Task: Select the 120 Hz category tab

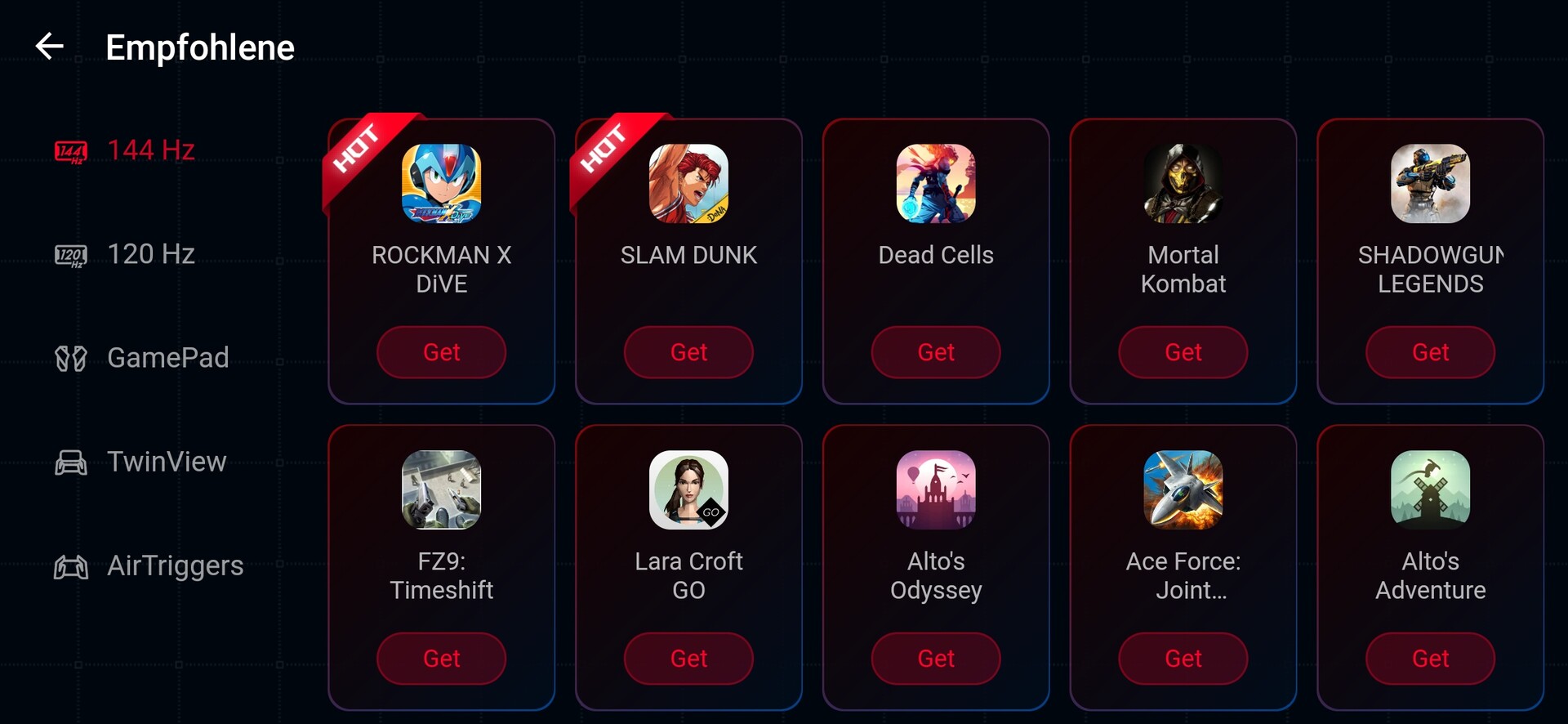Action: 150,254
